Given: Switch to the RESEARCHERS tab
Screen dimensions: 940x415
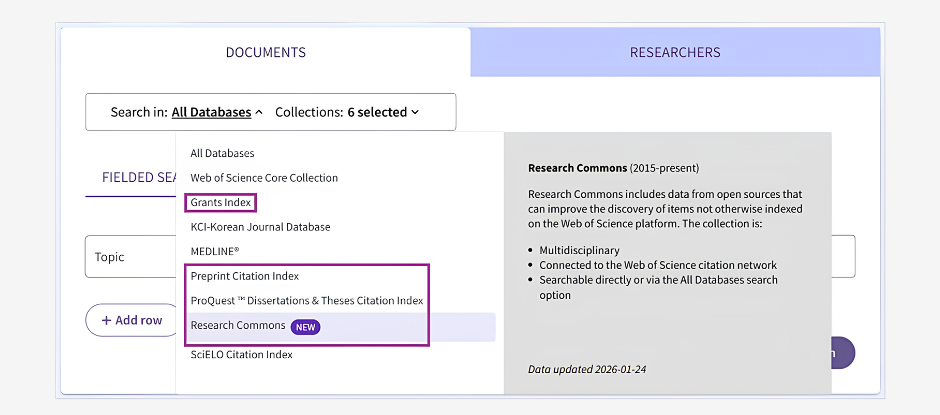Looking at the screenshot, I should tap(675, 52).
